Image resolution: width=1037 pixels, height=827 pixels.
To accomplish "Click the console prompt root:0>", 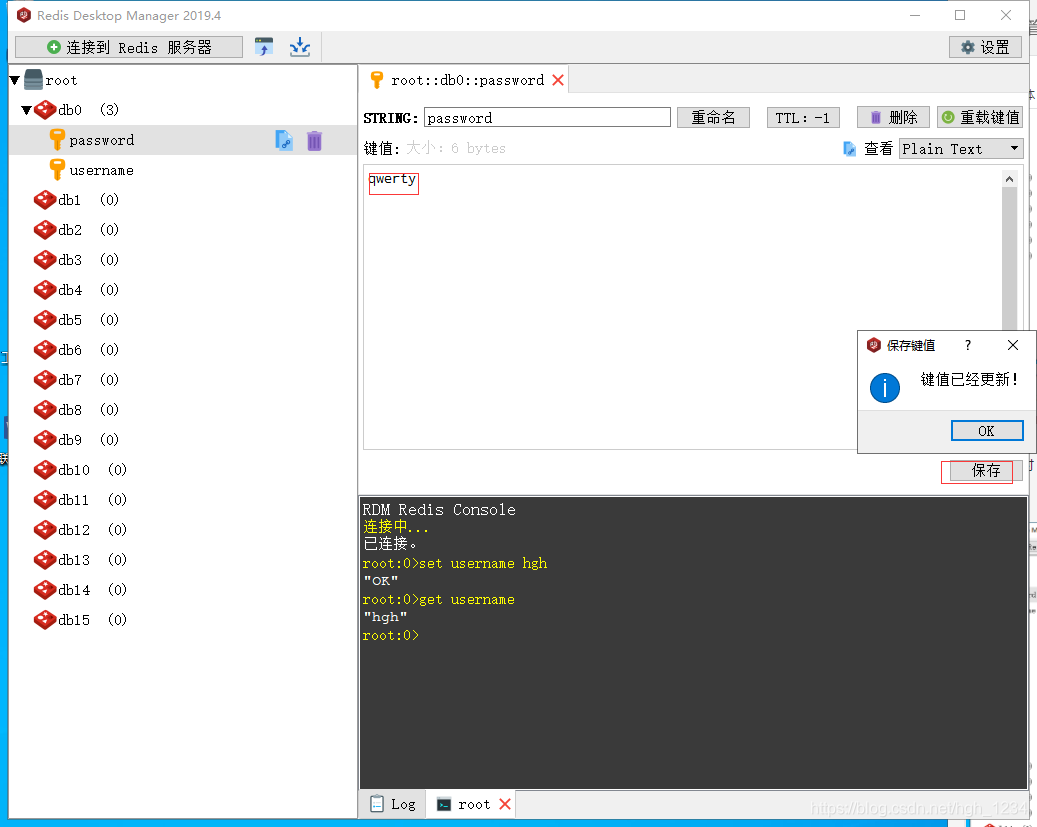I will [x=390, y=636].
